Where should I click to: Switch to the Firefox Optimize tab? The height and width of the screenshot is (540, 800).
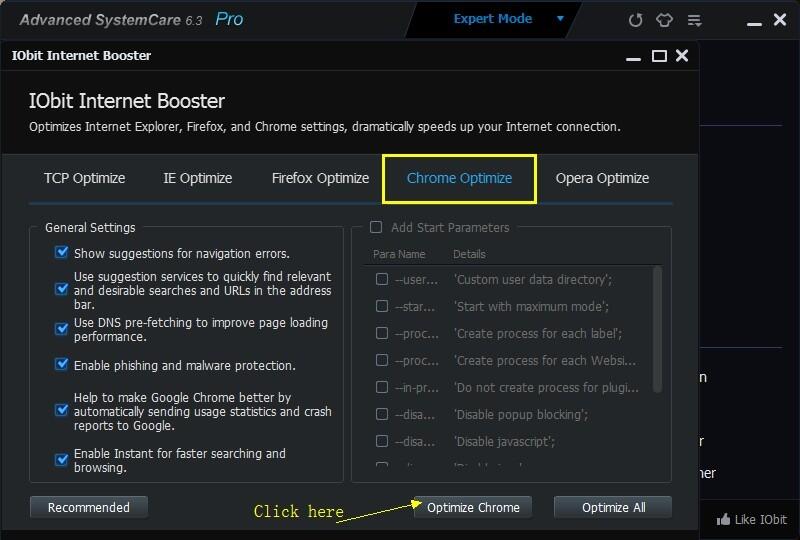320,178
